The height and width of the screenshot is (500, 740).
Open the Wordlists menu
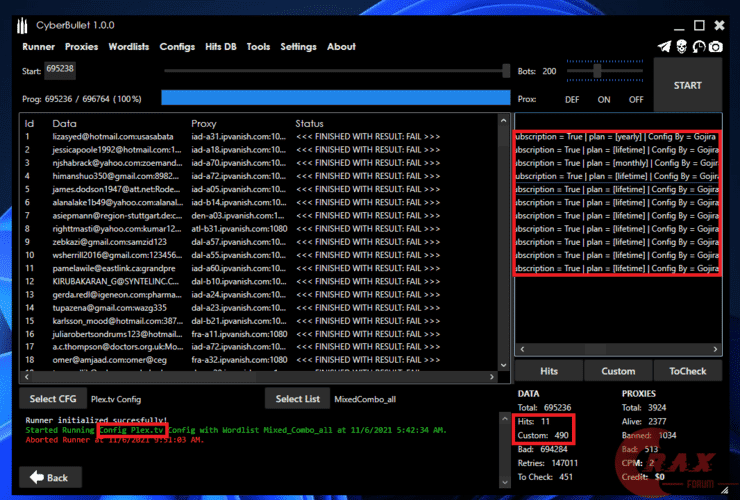pos(129,47)
